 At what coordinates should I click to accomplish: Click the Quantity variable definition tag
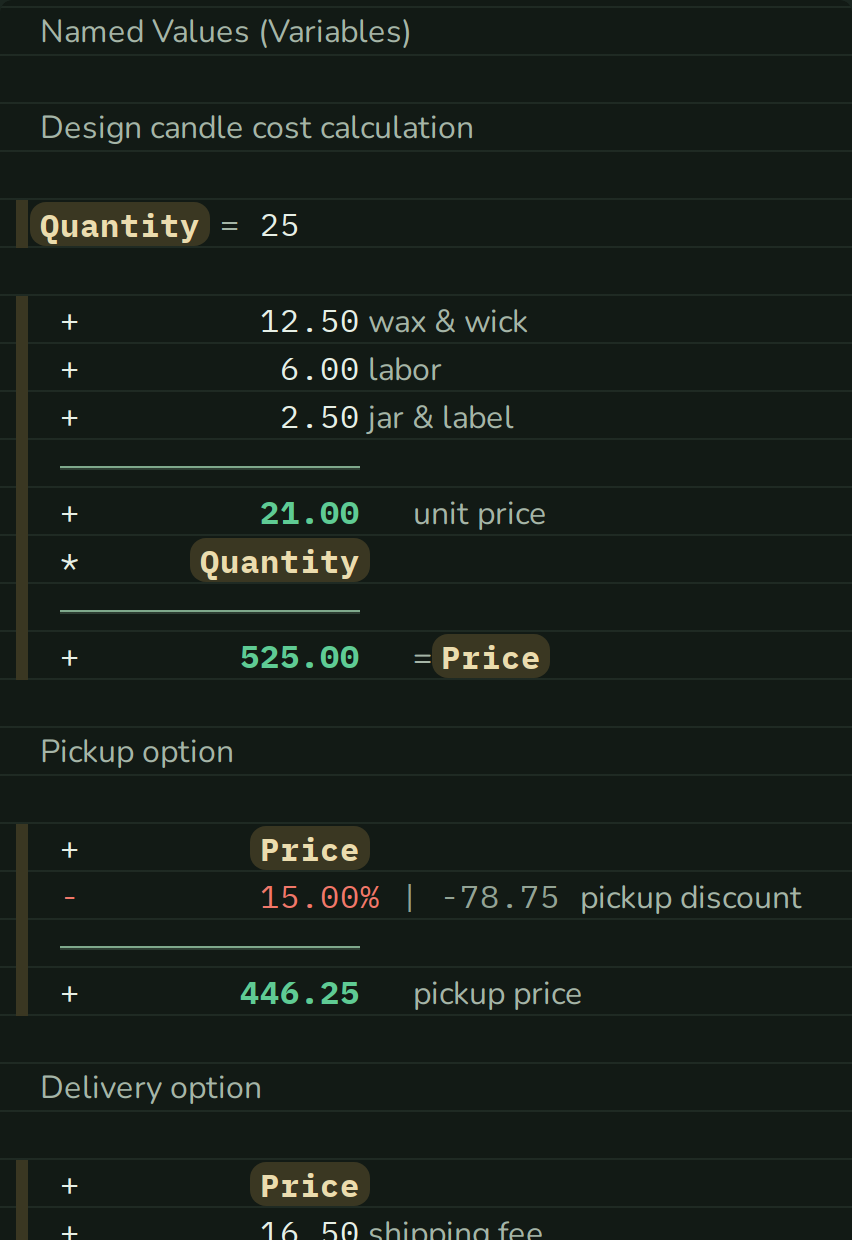point(120,225)
